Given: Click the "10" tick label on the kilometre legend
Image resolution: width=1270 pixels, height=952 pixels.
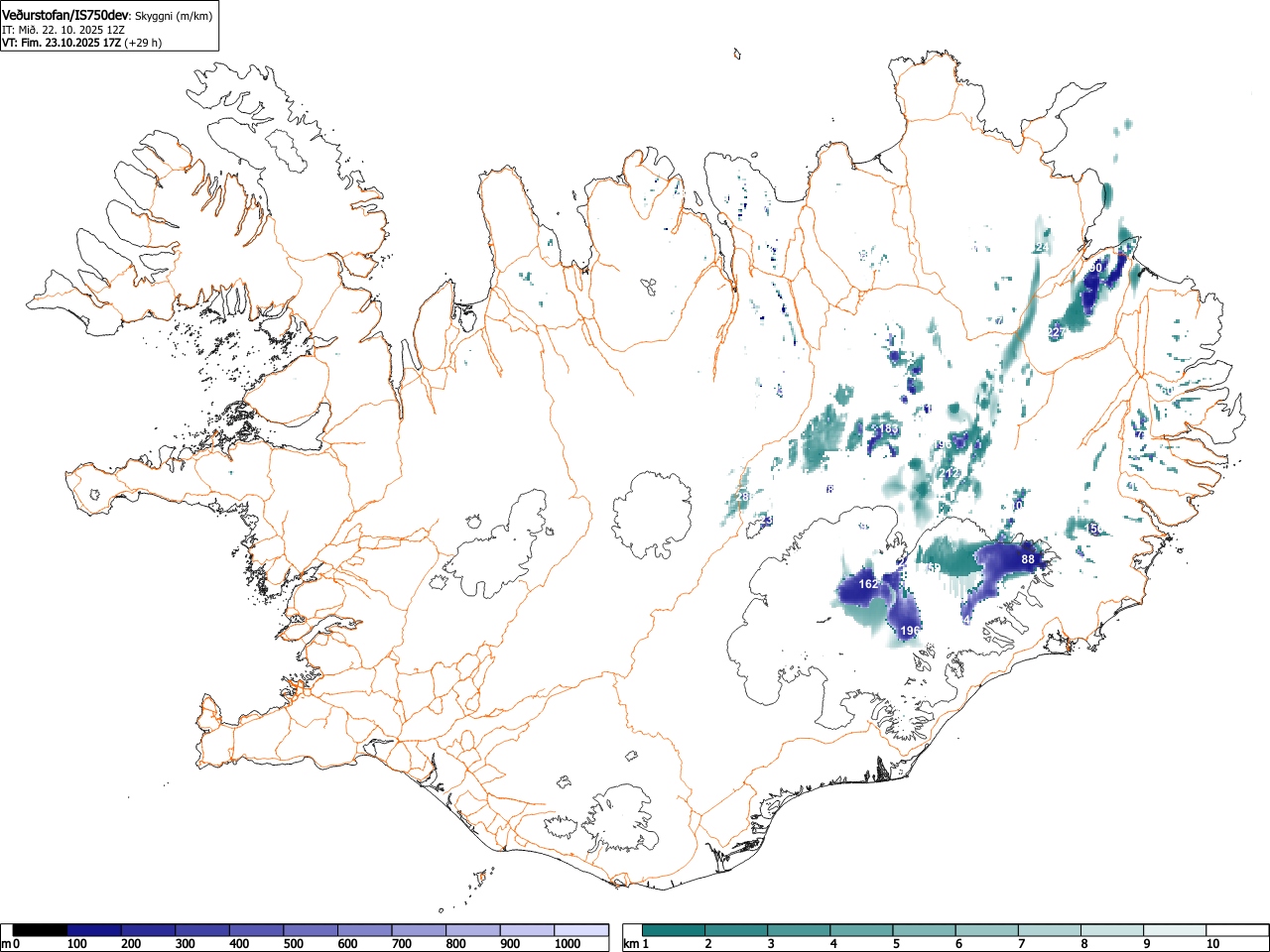Looking at the screenshot, I should (1212, 944).
